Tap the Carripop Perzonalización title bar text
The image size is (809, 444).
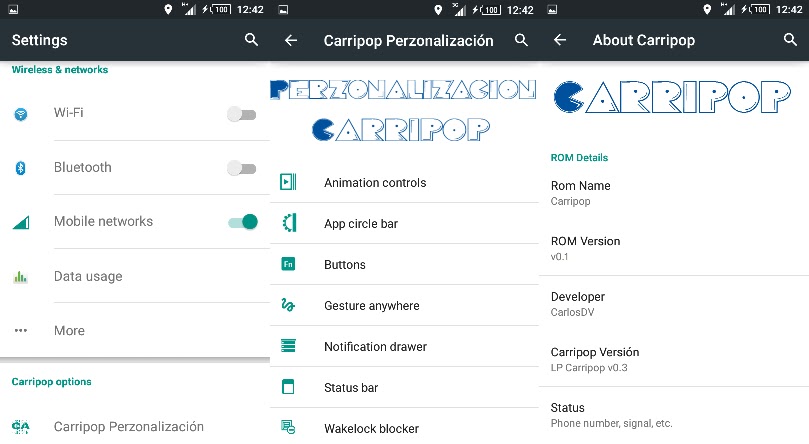pos(408,41)
